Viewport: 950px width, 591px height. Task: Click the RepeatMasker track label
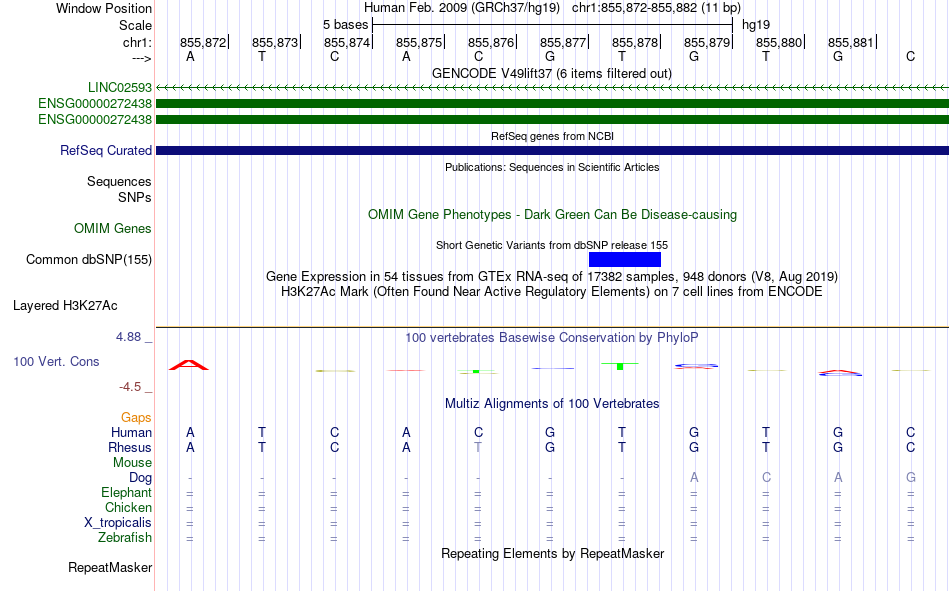110,567
